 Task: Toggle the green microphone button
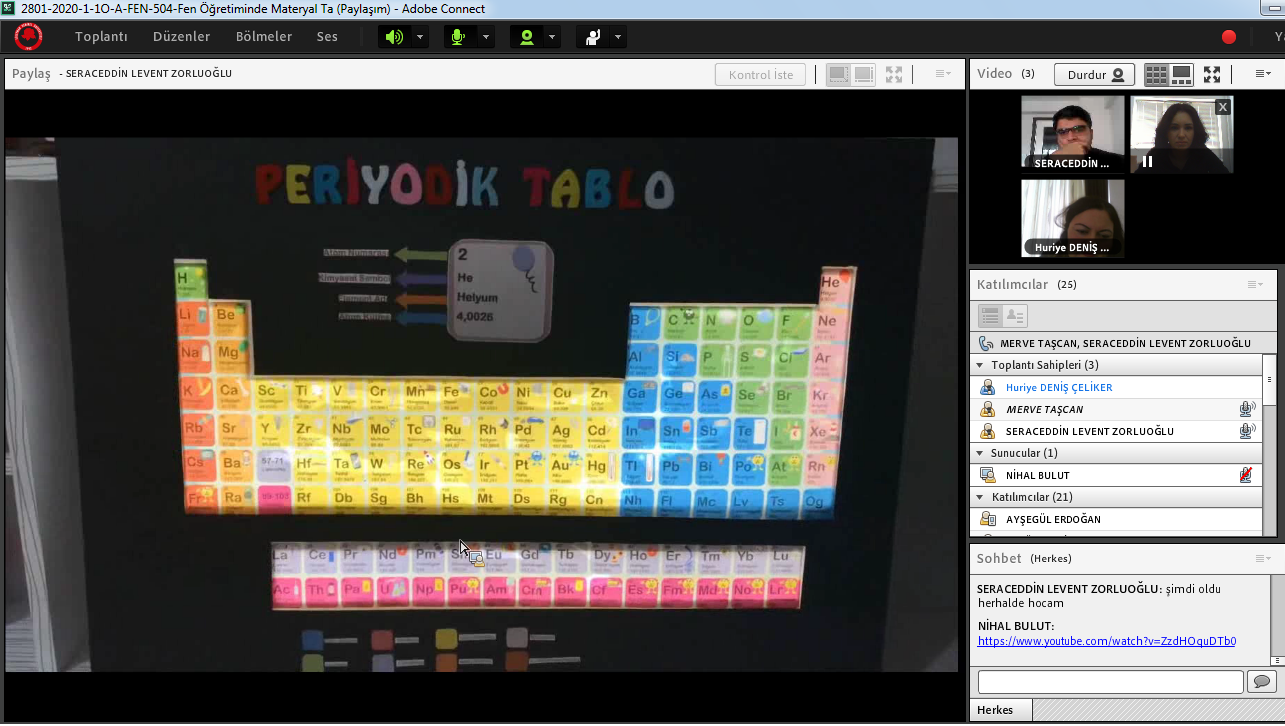click(459, 37)
